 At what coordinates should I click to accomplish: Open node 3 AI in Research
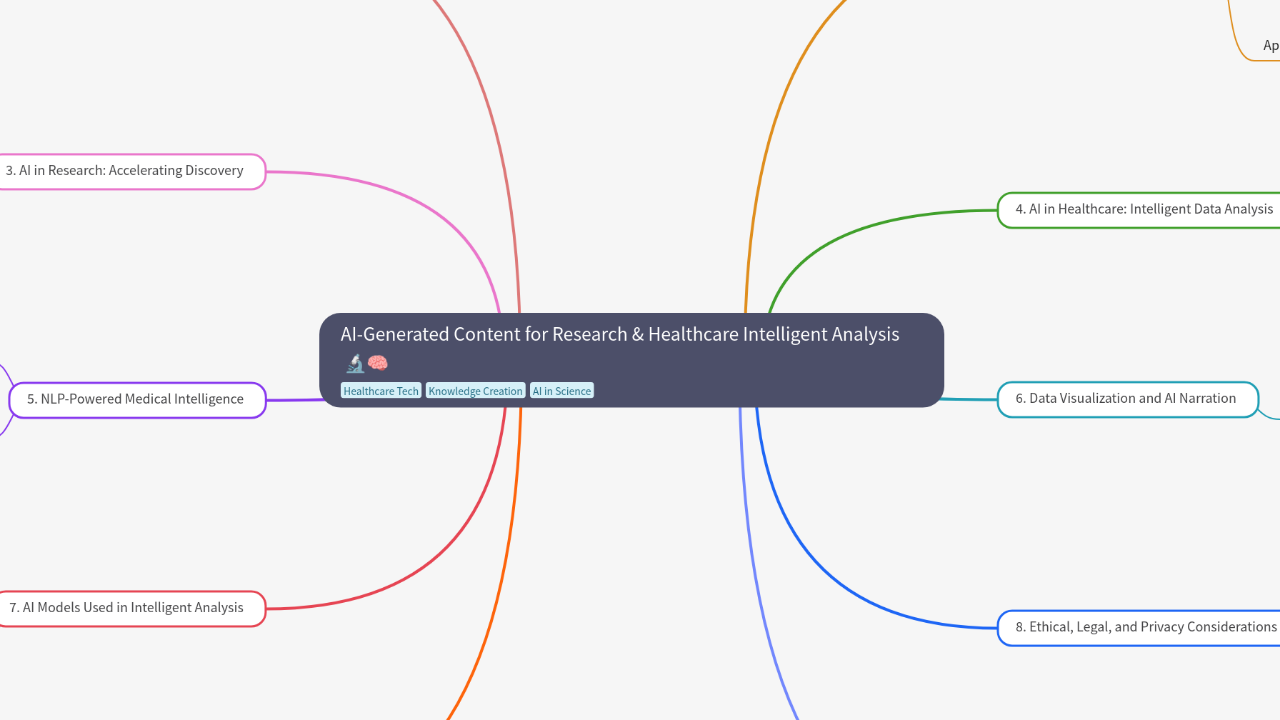(x=125, y=171)
